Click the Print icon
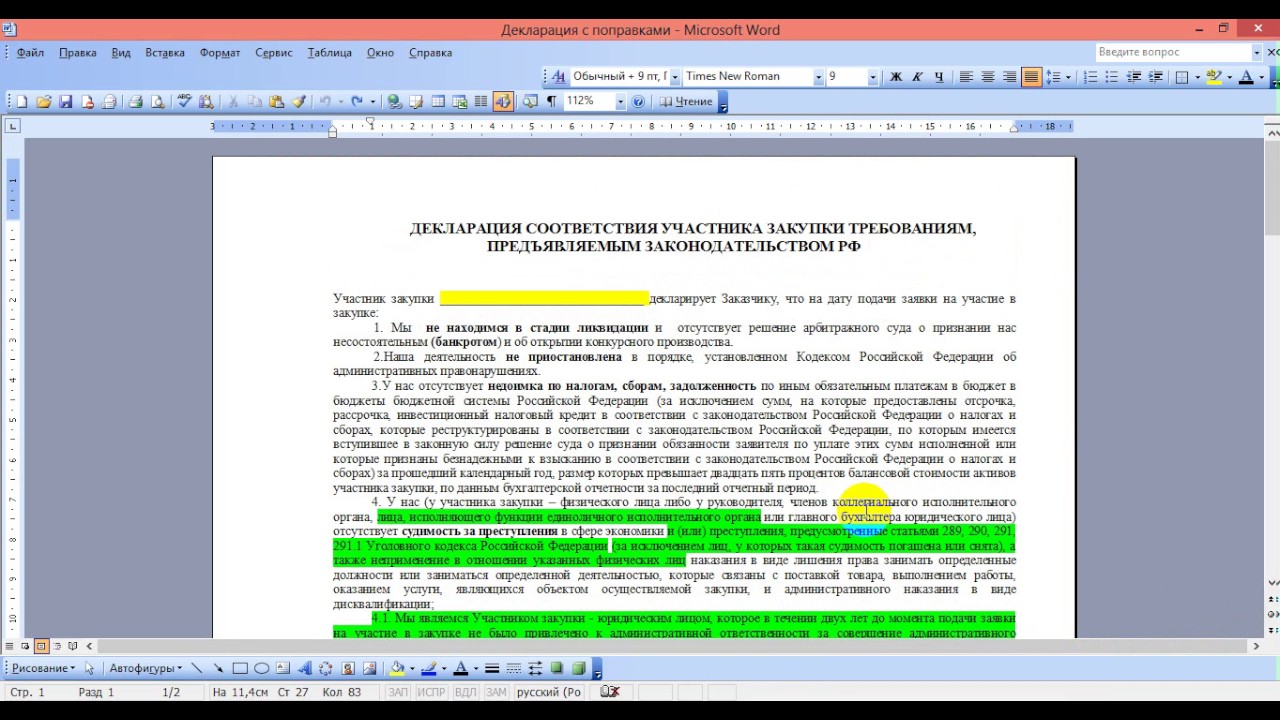Viewport: 1280px width, 720px height. 135,101
